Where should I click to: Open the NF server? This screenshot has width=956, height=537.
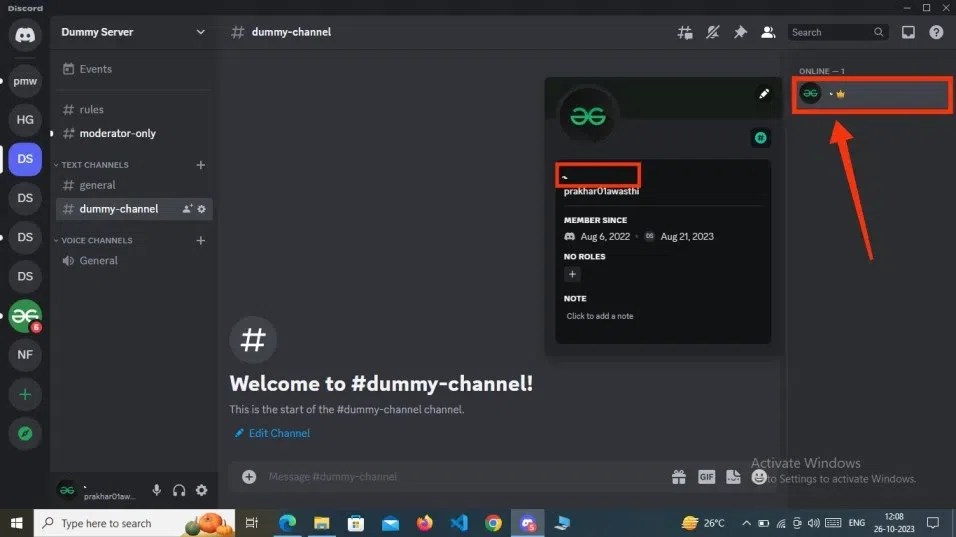(25, 355)
